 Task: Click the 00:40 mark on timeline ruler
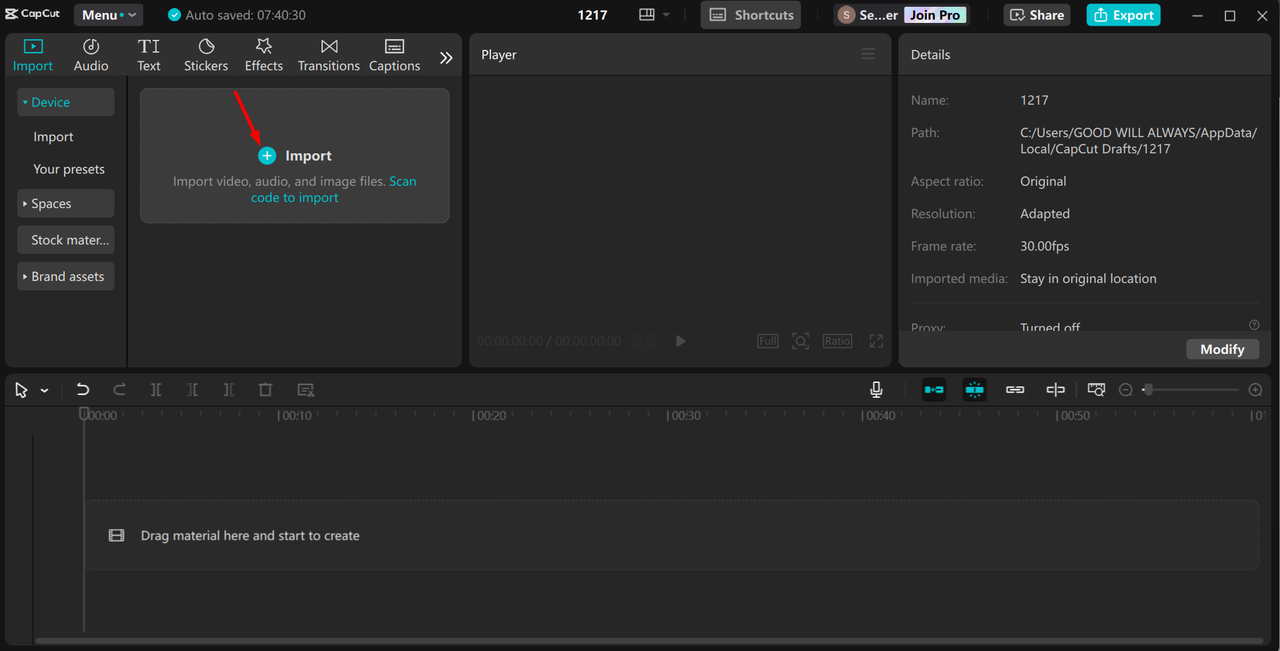880,415
